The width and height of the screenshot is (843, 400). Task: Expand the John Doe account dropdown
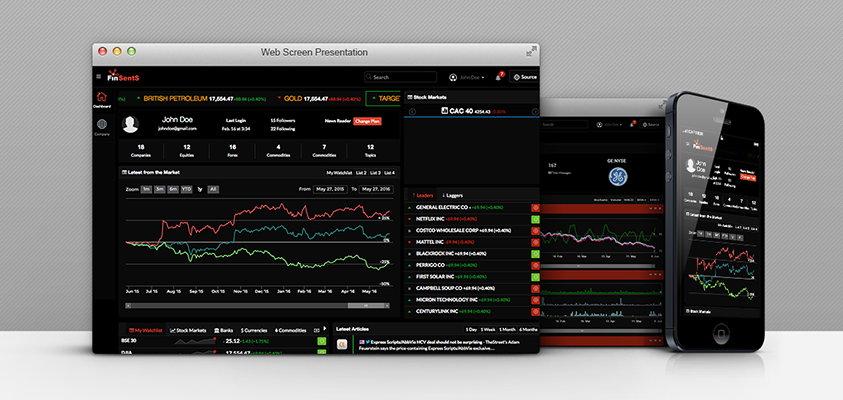pyautogui.click(x=468, y=77)
